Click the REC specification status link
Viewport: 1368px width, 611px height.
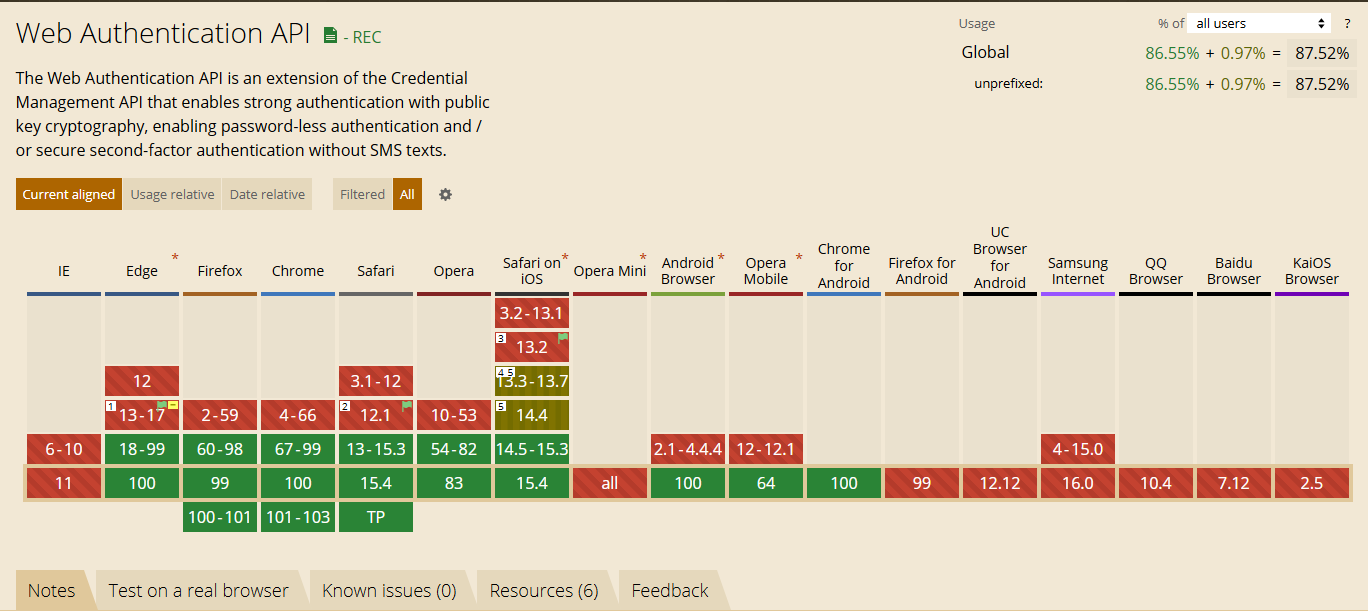(362, 37)
